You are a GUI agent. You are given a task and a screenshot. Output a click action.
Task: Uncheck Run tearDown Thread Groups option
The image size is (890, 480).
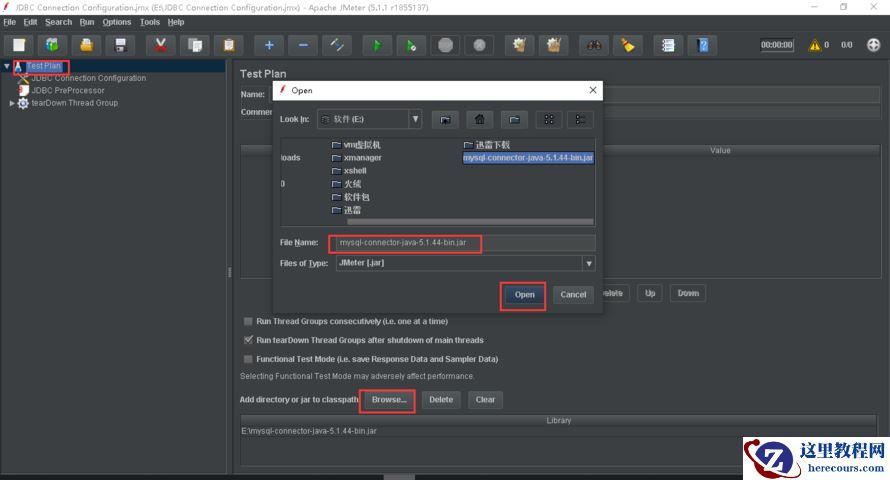[248, 340]
